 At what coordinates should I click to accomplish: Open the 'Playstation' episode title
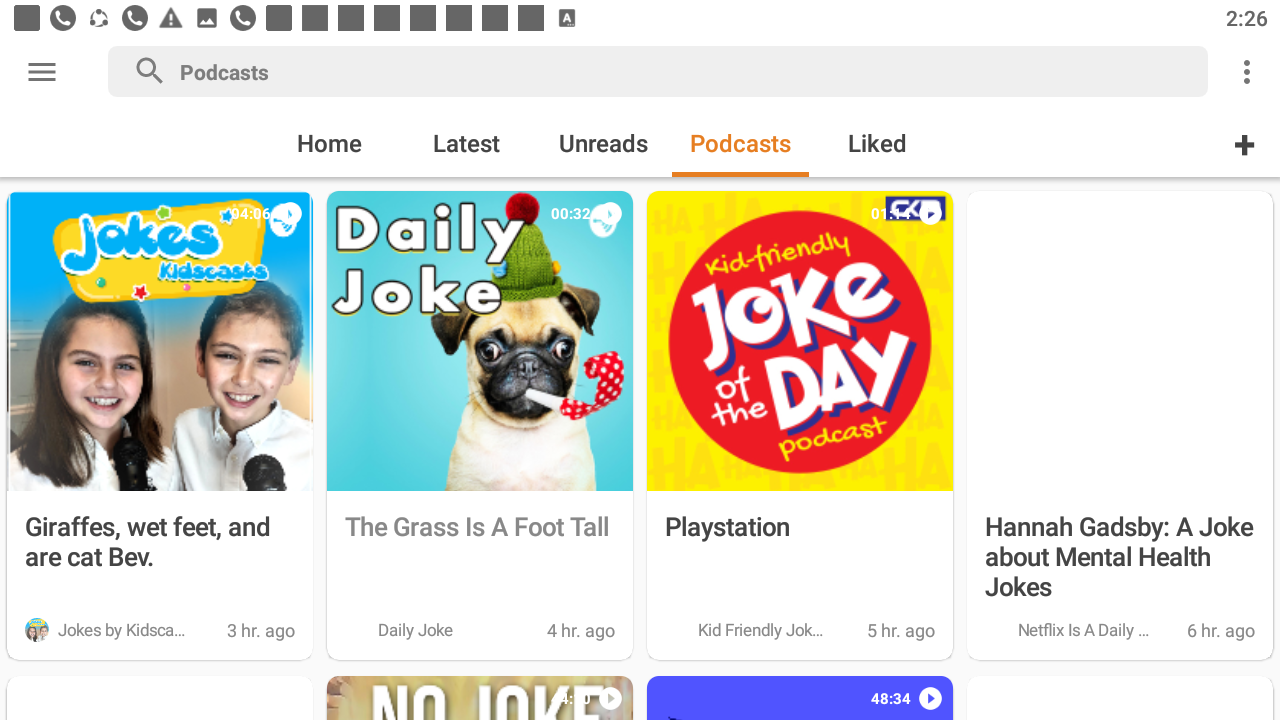[x=727, y=527]
